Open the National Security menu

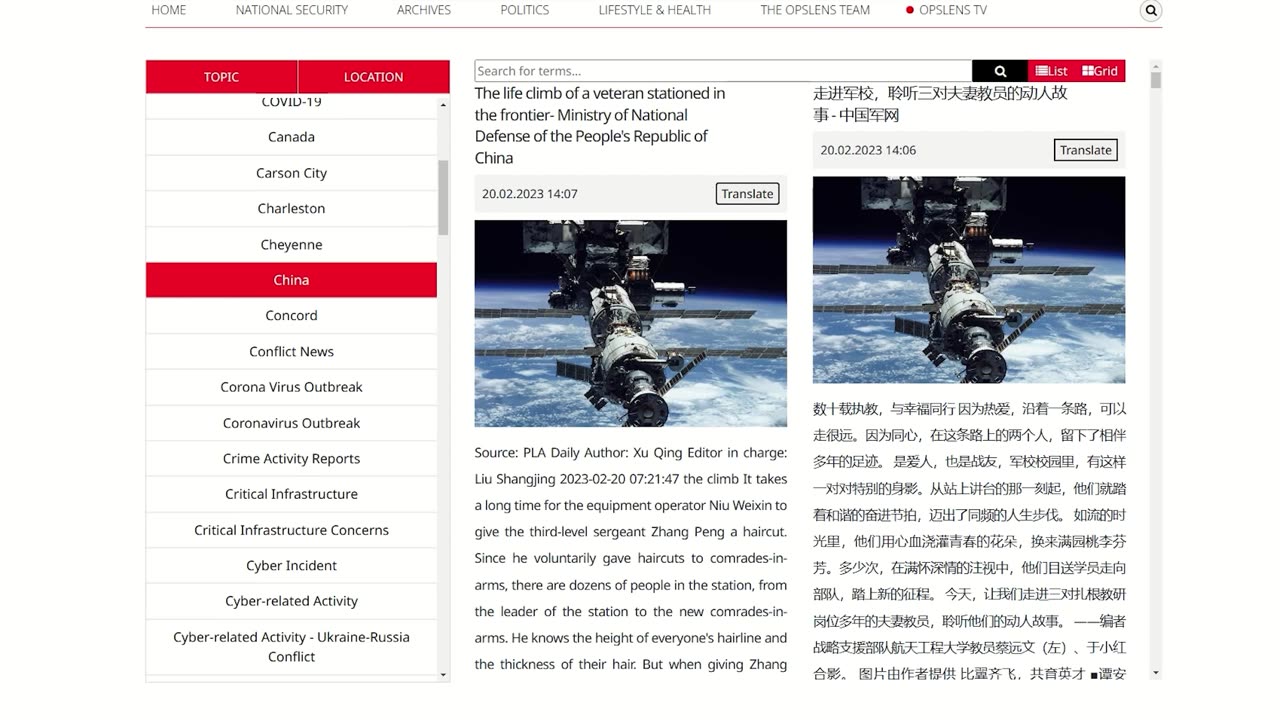(x=292, y=10)
